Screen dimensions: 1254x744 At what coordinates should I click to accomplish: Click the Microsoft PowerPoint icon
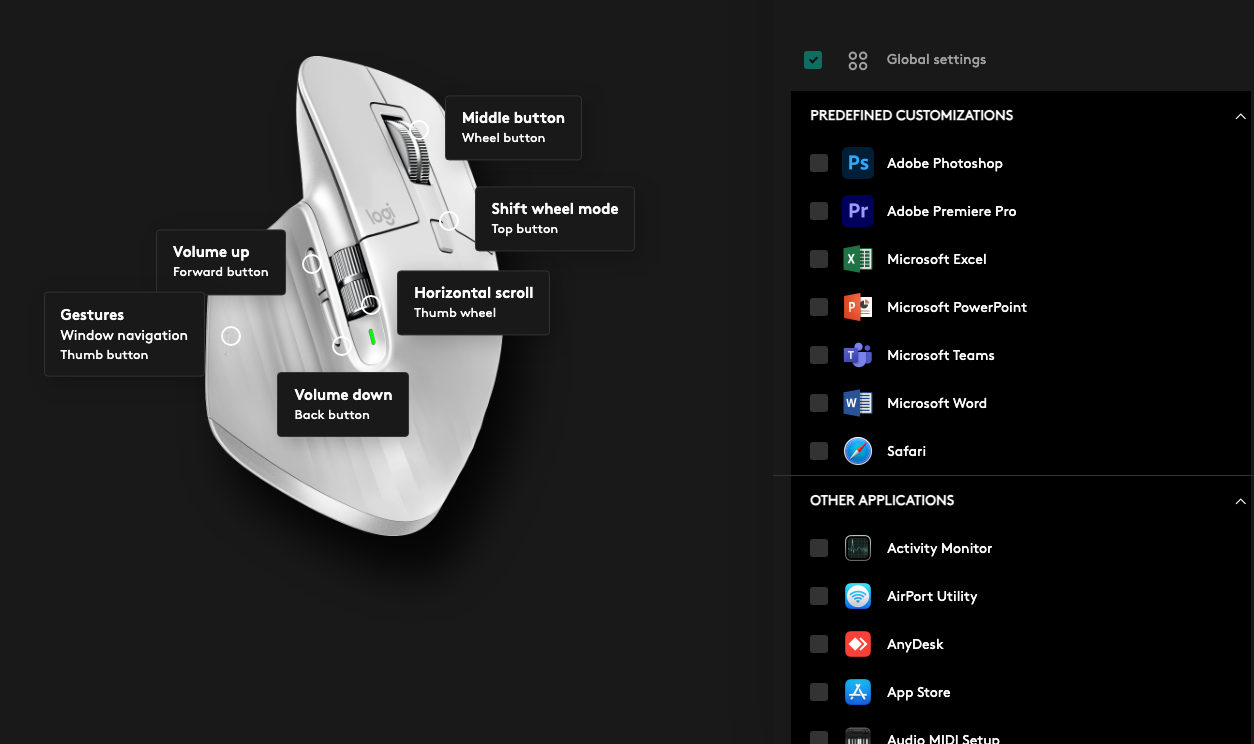tap(858, 307)
